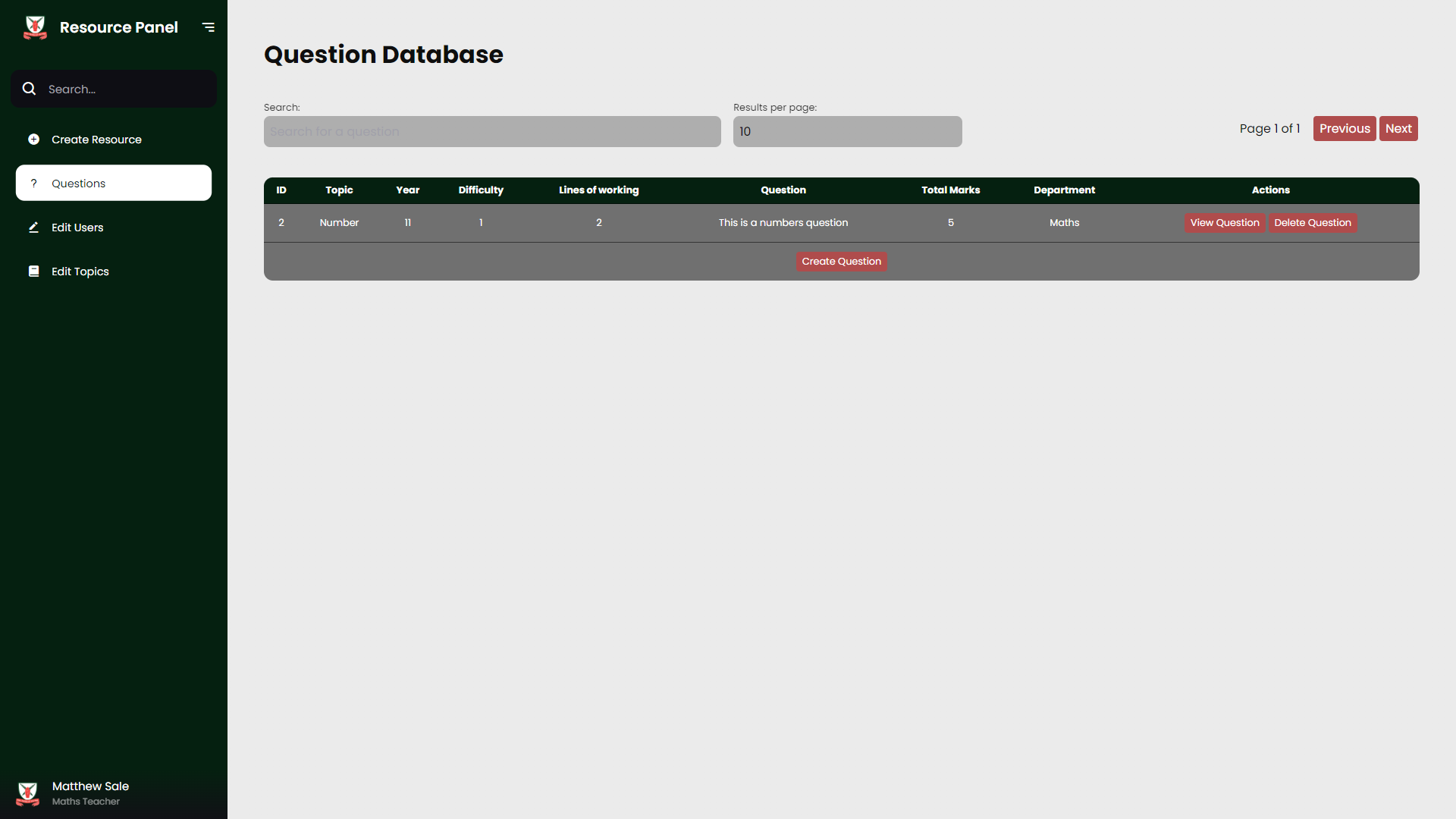
Task: Click the Create Resource plus icon
Action: coord(33,140)
